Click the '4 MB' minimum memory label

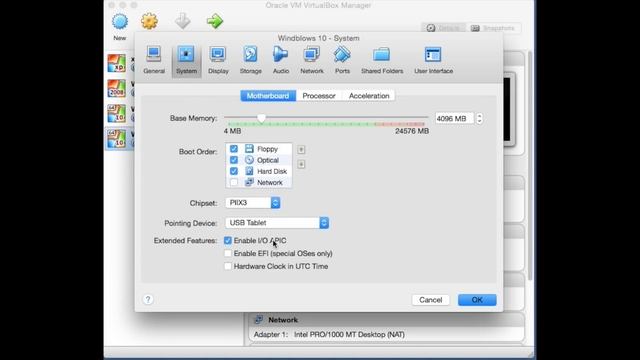click(x=232, y=131)
